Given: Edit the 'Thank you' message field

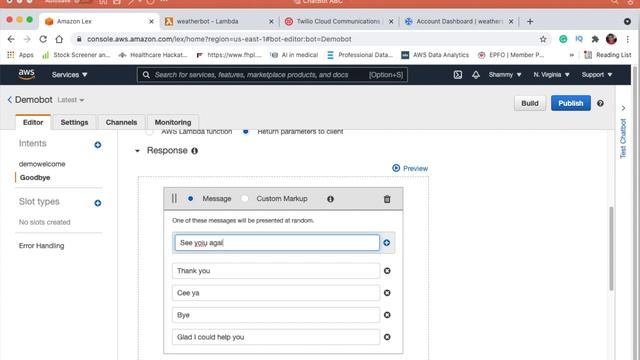Looking at the screenshot, I should [276, 271].
